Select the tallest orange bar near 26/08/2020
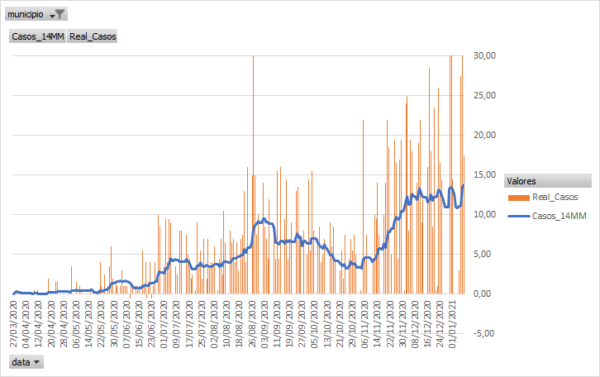Screen dimensions: 600x377 coord(253,175)
